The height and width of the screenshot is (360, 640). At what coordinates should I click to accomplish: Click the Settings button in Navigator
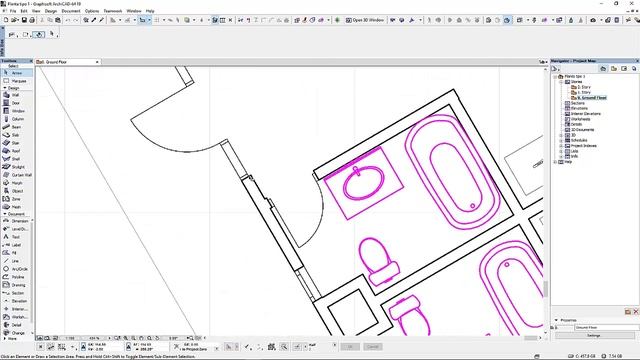[593, 336]
